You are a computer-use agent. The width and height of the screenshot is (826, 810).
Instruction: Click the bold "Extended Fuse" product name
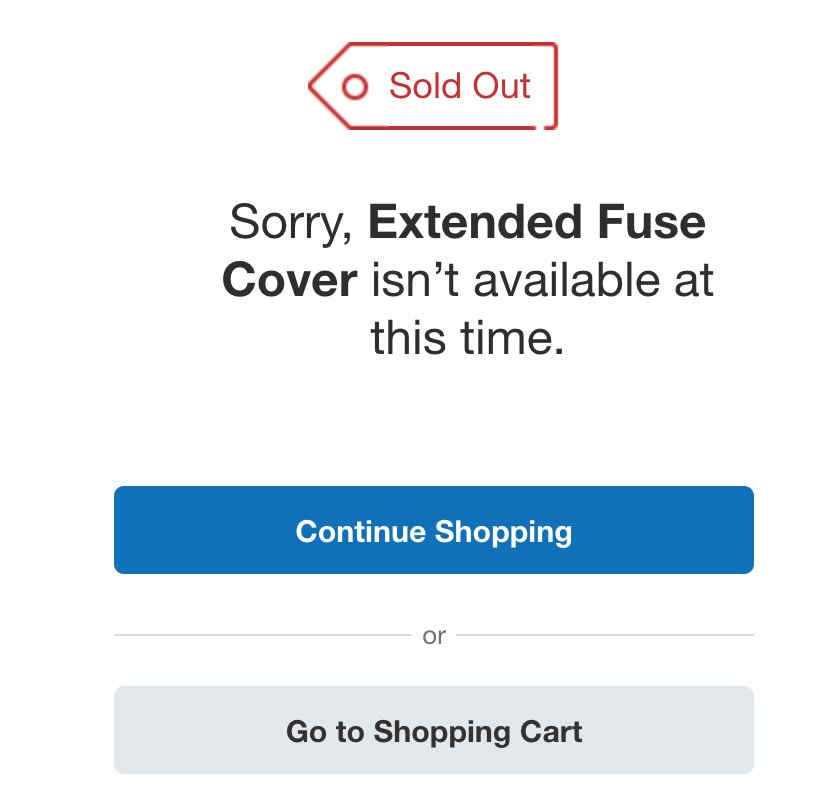[x=537, y=222]
